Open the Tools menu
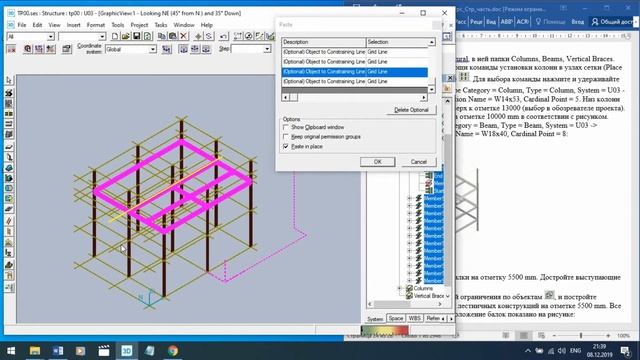 coord(118,25)
